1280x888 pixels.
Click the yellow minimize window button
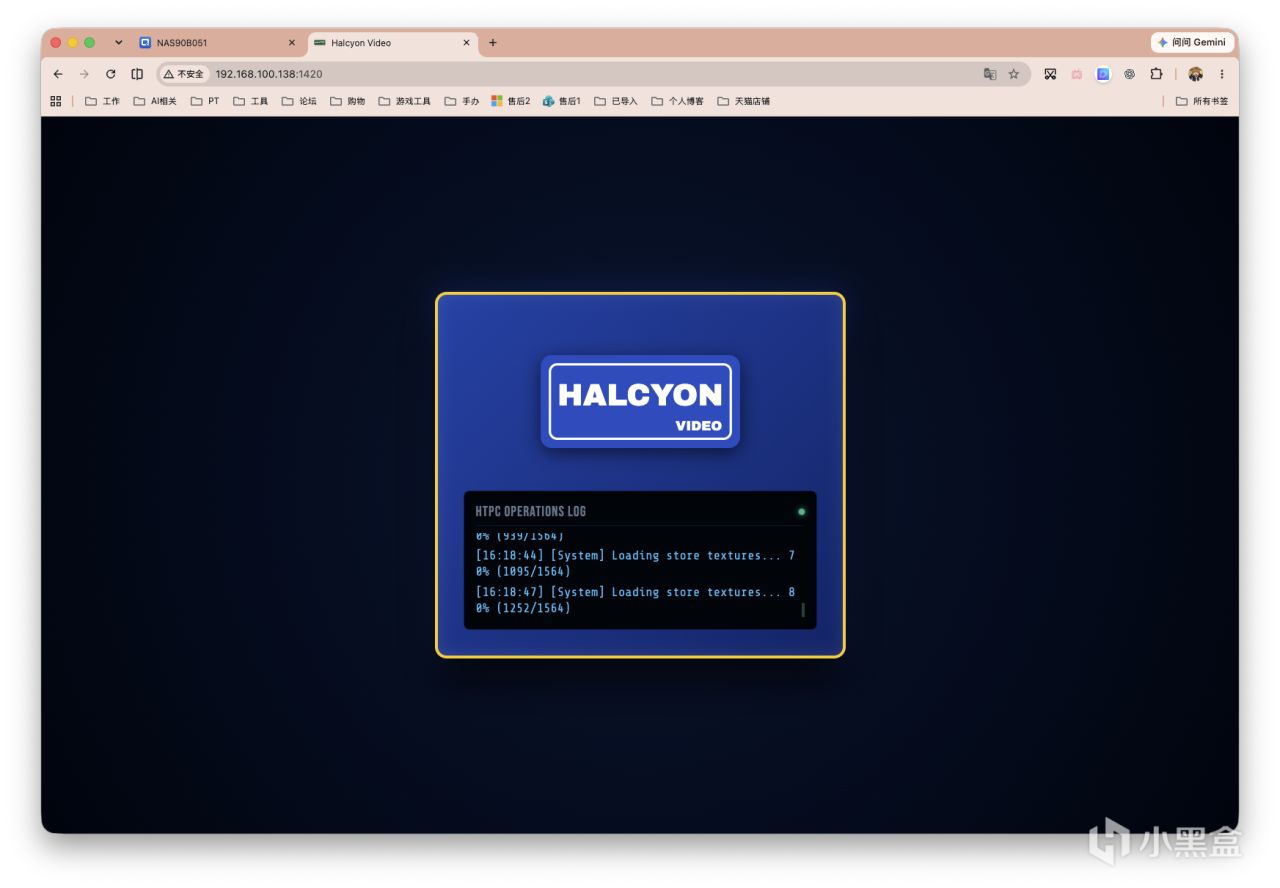[73, 43]
